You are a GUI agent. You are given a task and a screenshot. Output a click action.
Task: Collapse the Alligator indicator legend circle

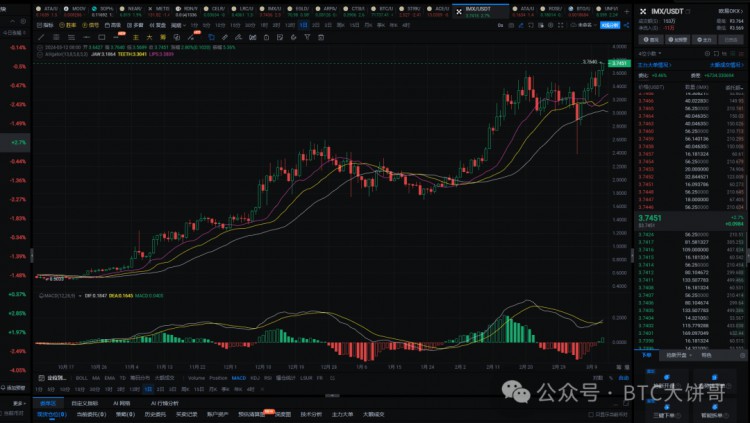point(41,54)
